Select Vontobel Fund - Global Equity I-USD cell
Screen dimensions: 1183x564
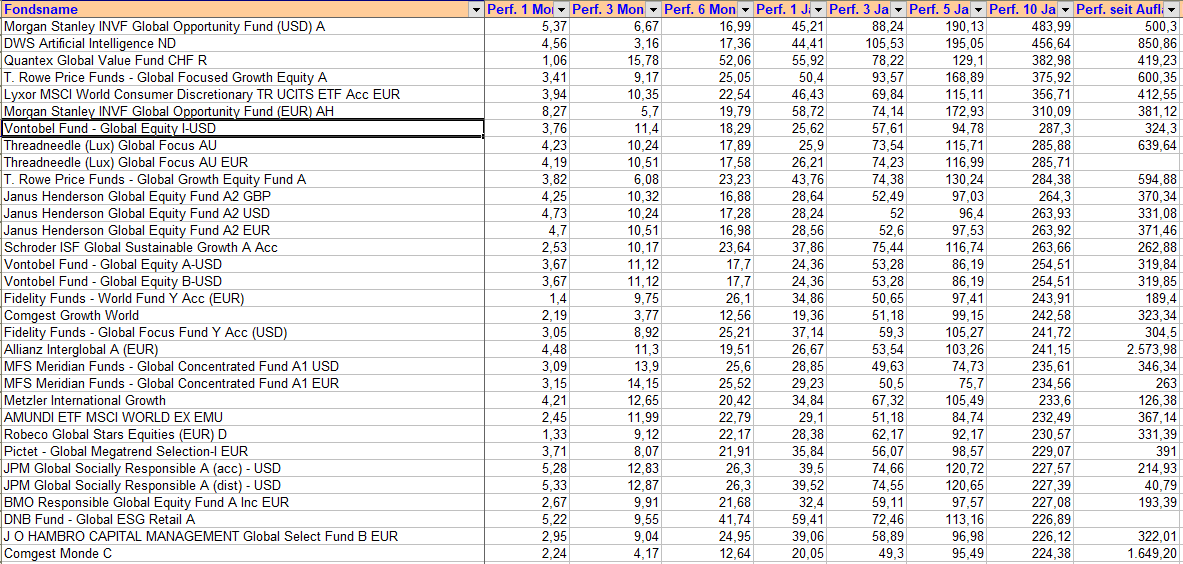point(242,128)
